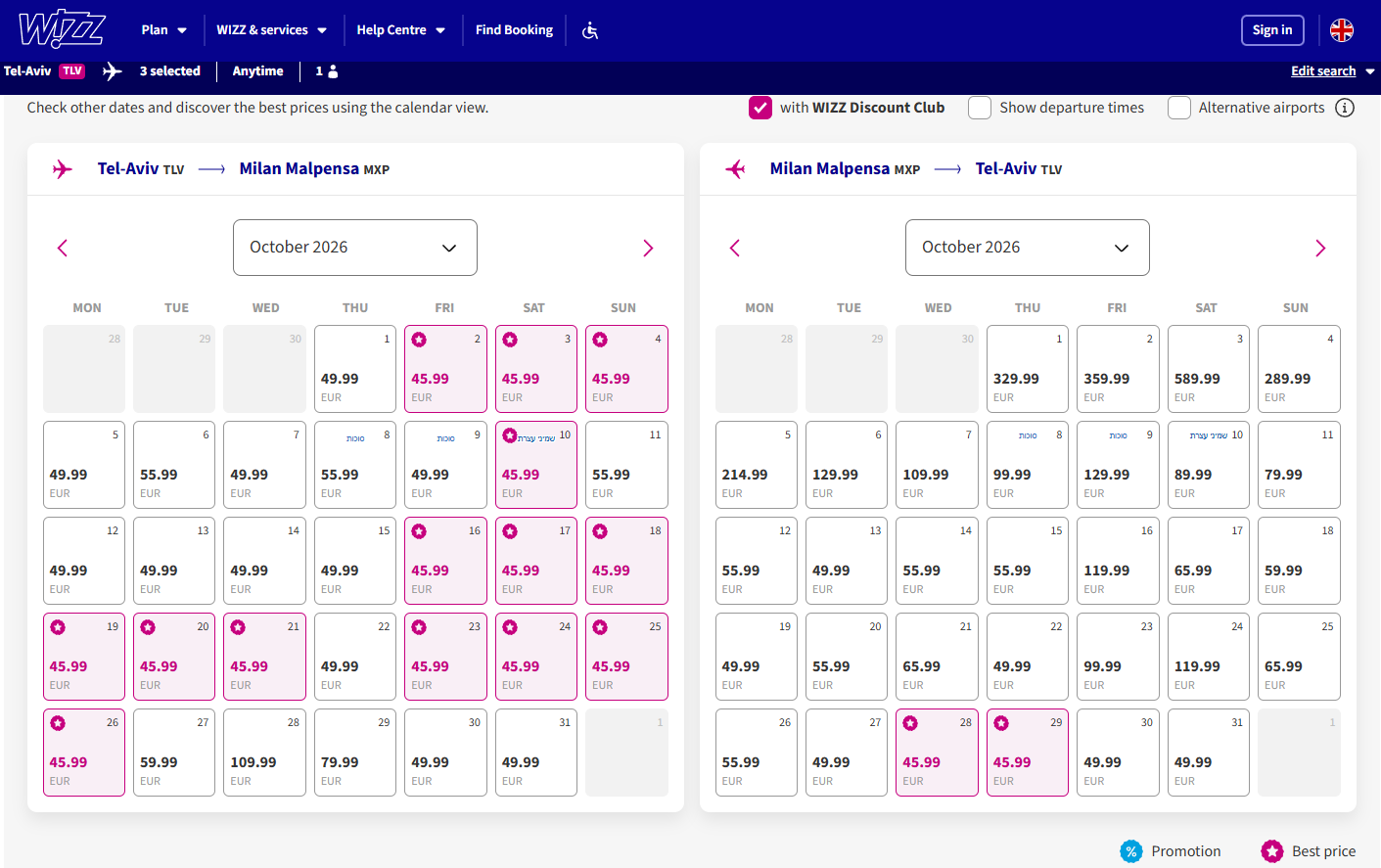Click 3 selected destinations in search bar
The width and height of the screenshot is (1381, 868).
click(170, 71)
